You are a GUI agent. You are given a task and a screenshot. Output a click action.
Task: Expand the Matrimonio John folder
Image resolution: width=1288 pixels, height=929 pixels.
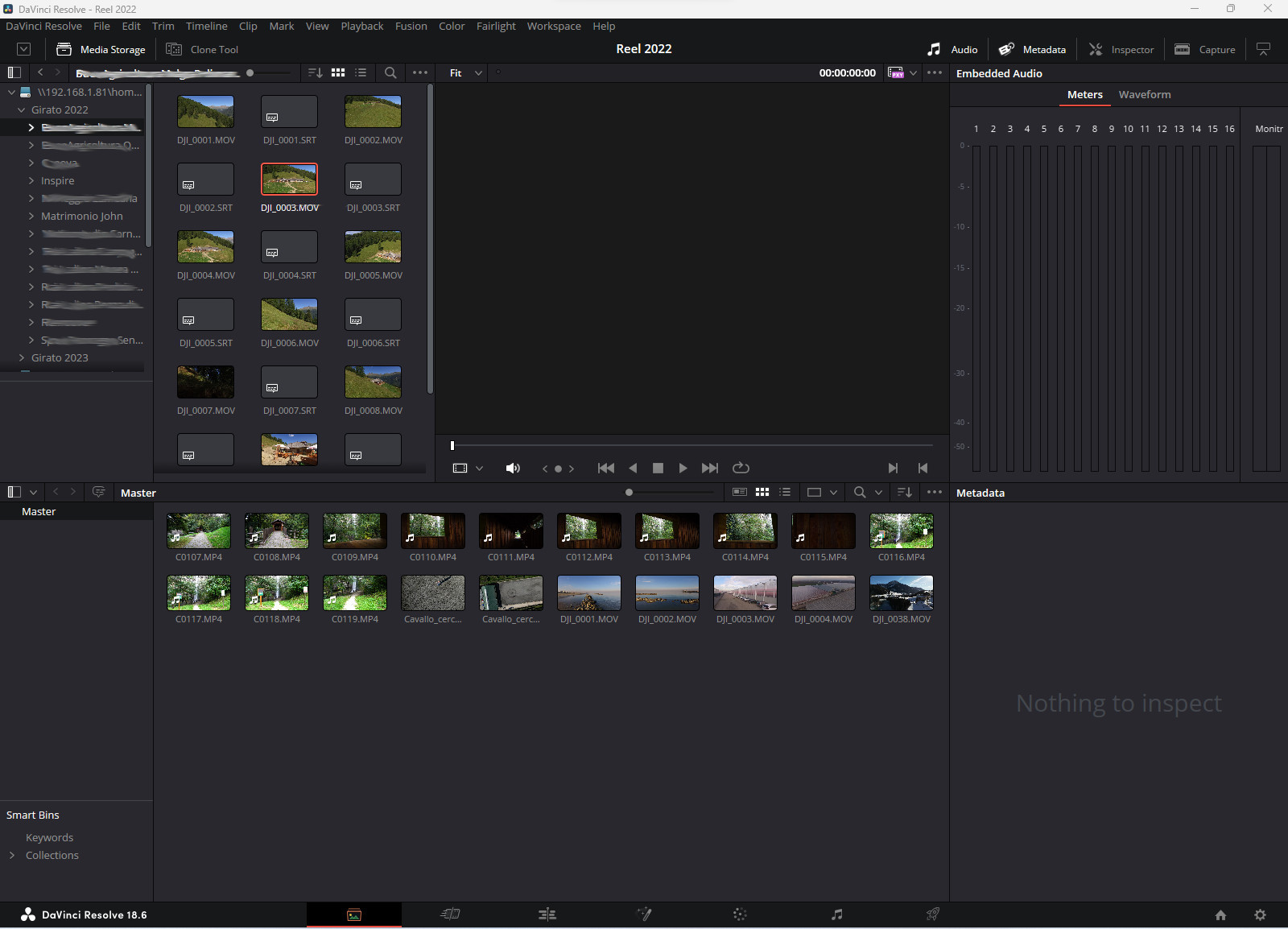(31, 217)
